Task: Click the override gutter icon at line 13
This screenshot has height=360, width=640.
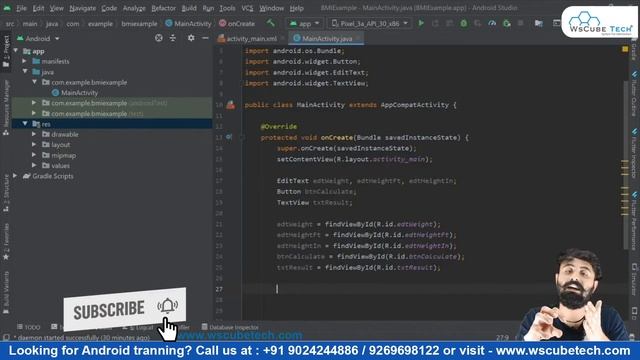Action: pyautogui.click(x=229, y=138)
